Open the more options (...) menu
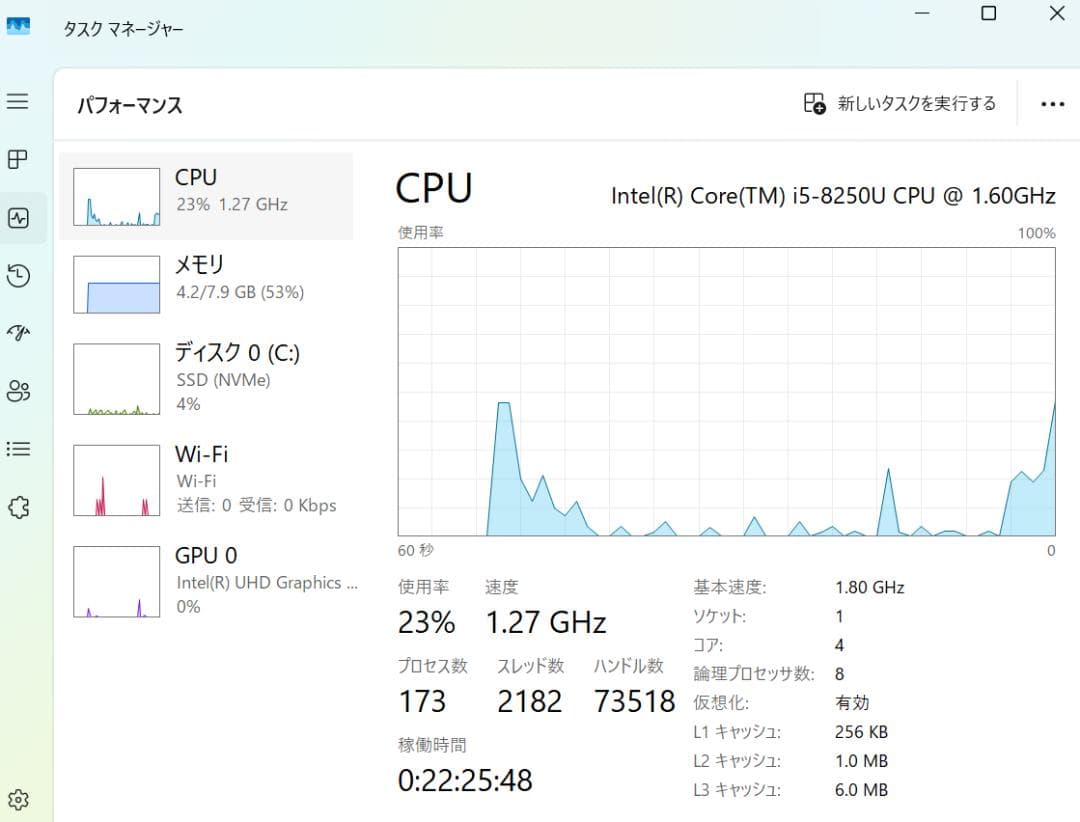The height and width of the screenshot is (822, 1080). tap(1052, 103)
